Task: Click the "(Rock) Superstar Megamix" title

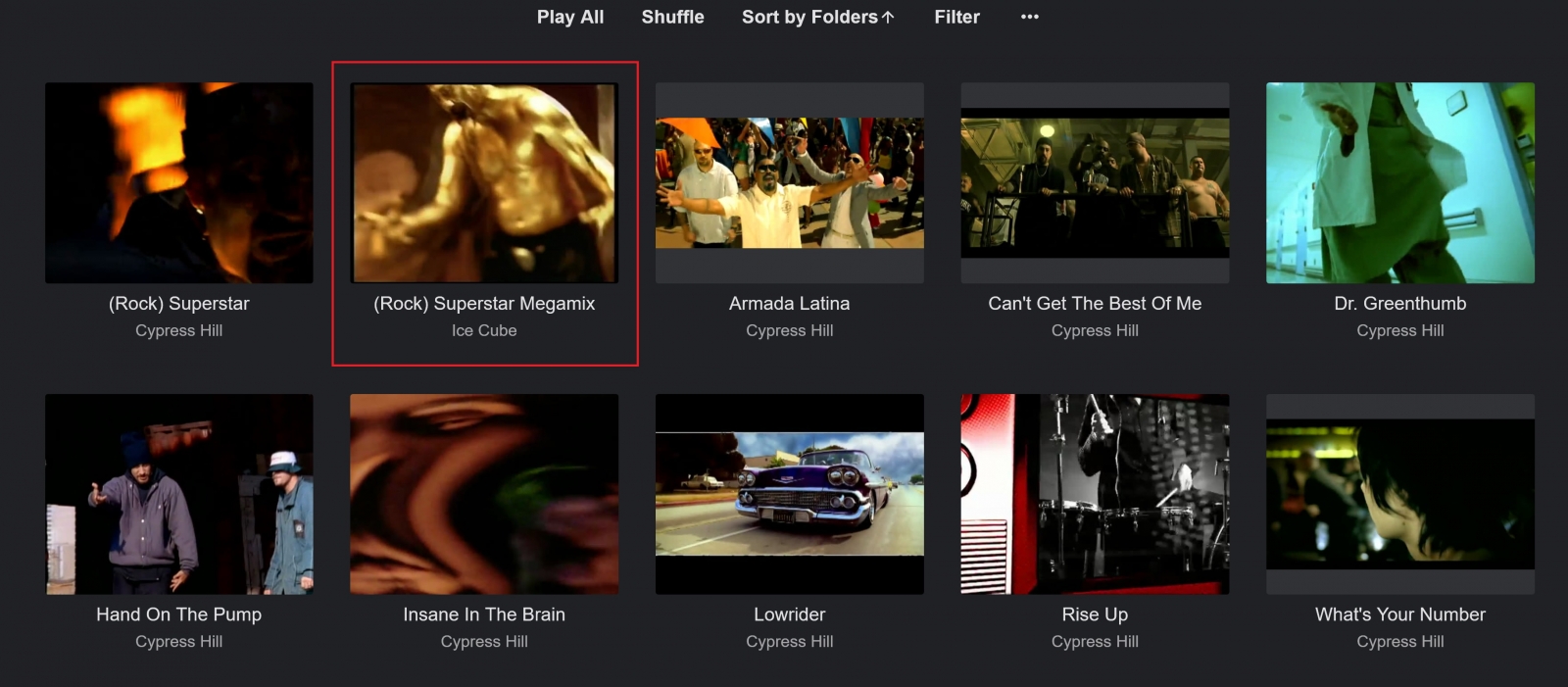Action: [484, 304]
